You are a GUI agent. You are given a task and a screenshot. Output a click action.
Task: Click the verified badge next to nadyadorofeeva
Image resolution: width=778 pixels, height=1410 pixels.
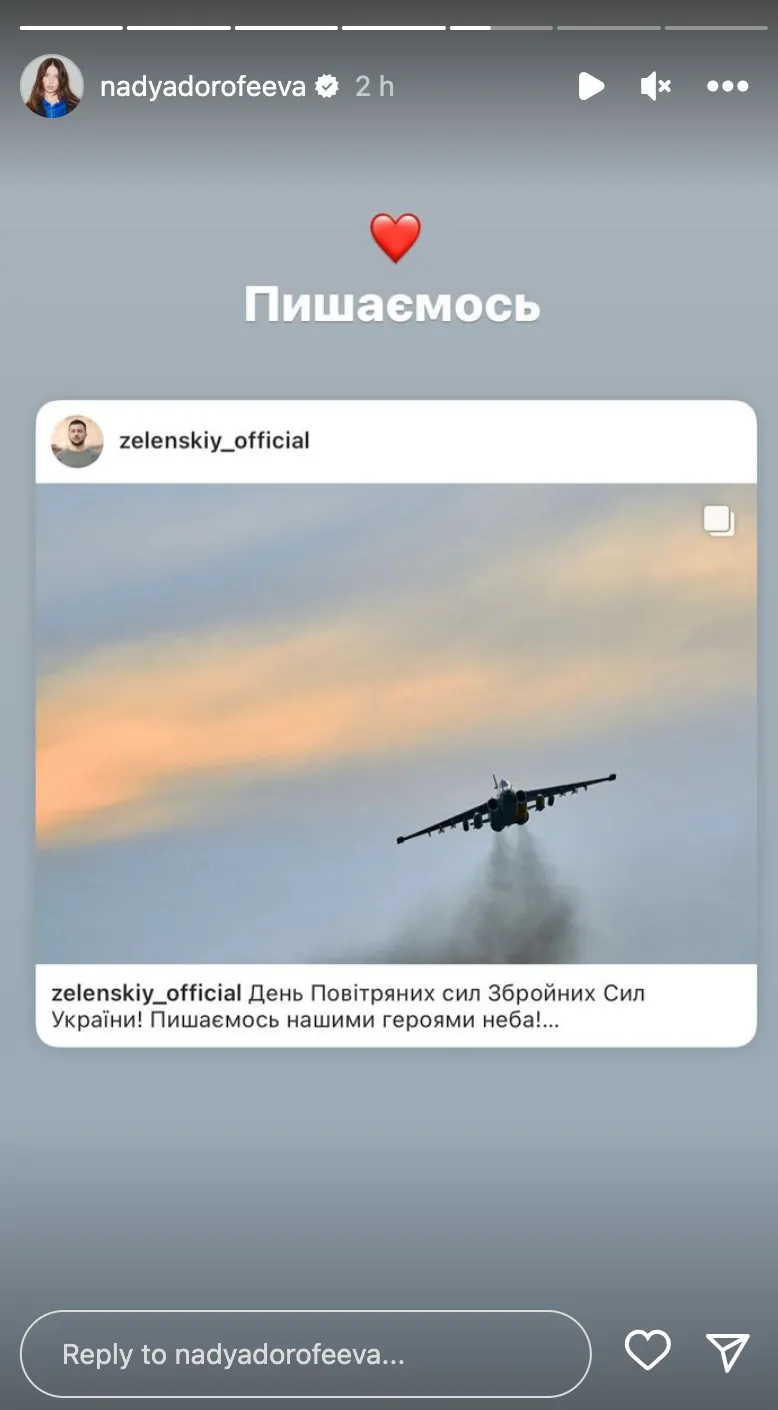click(x=327, y=87)
